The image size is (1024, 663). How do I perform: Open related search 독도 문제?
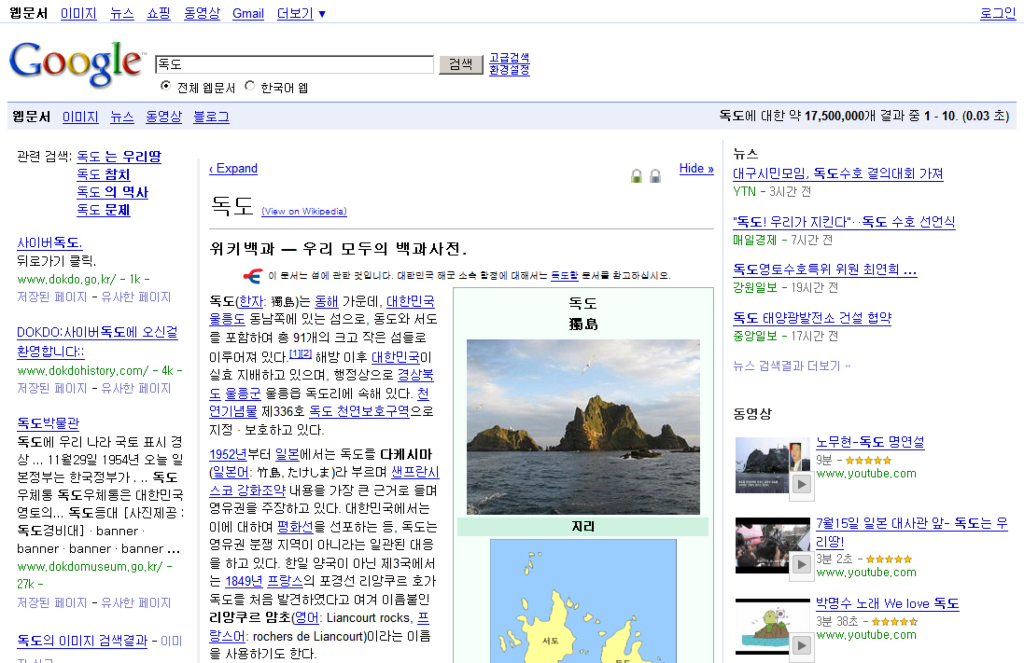pos(103,210)
